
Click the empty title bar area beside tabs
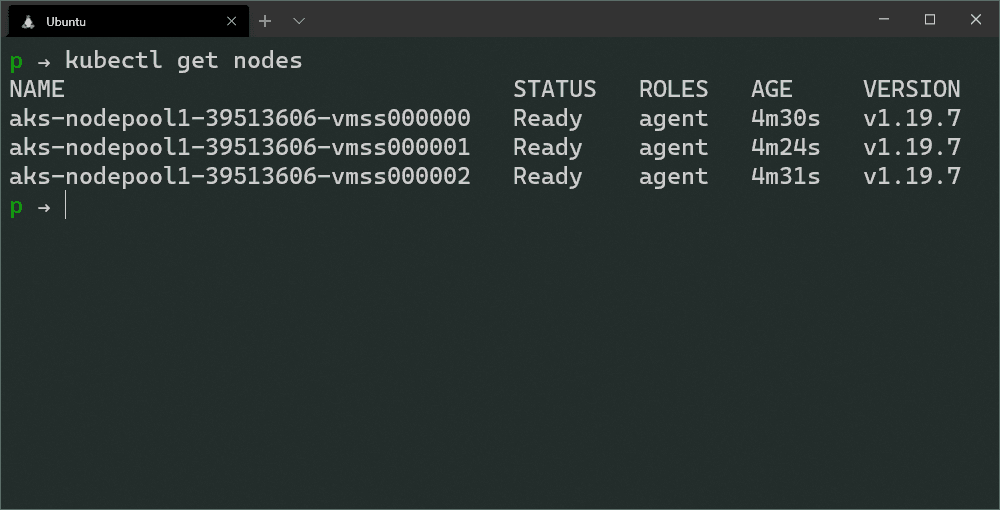pyautogui.click(x=580, y=20)
